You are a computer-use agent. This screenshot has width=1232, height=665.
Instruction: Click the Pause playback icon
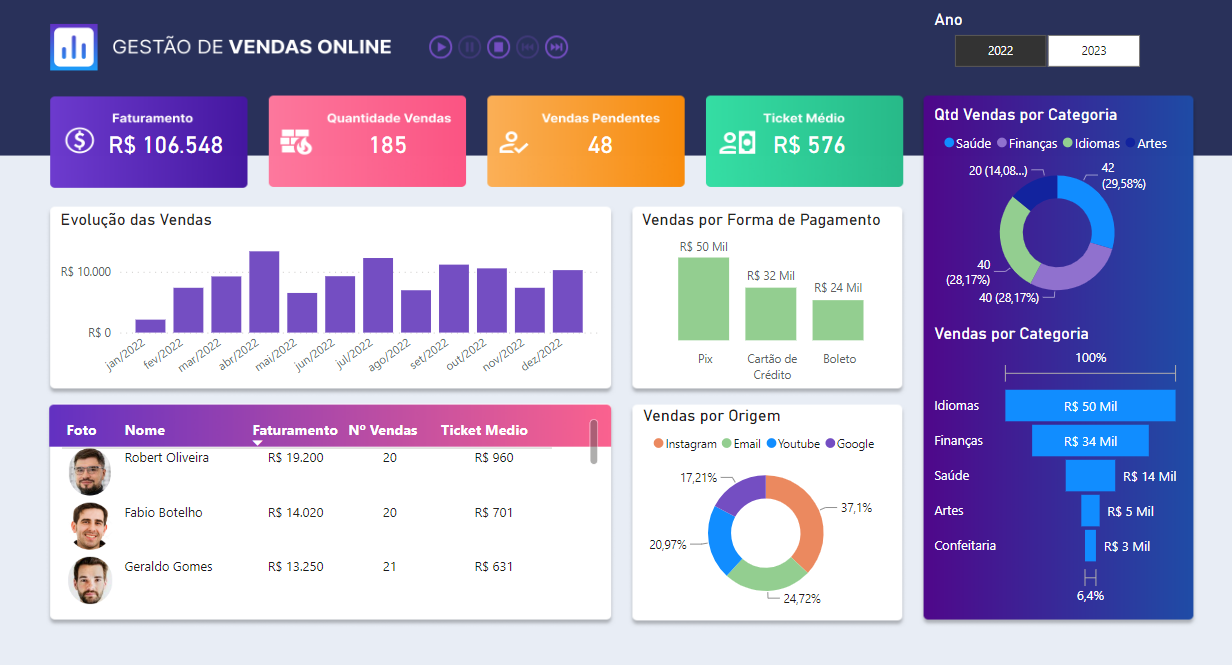469,47
